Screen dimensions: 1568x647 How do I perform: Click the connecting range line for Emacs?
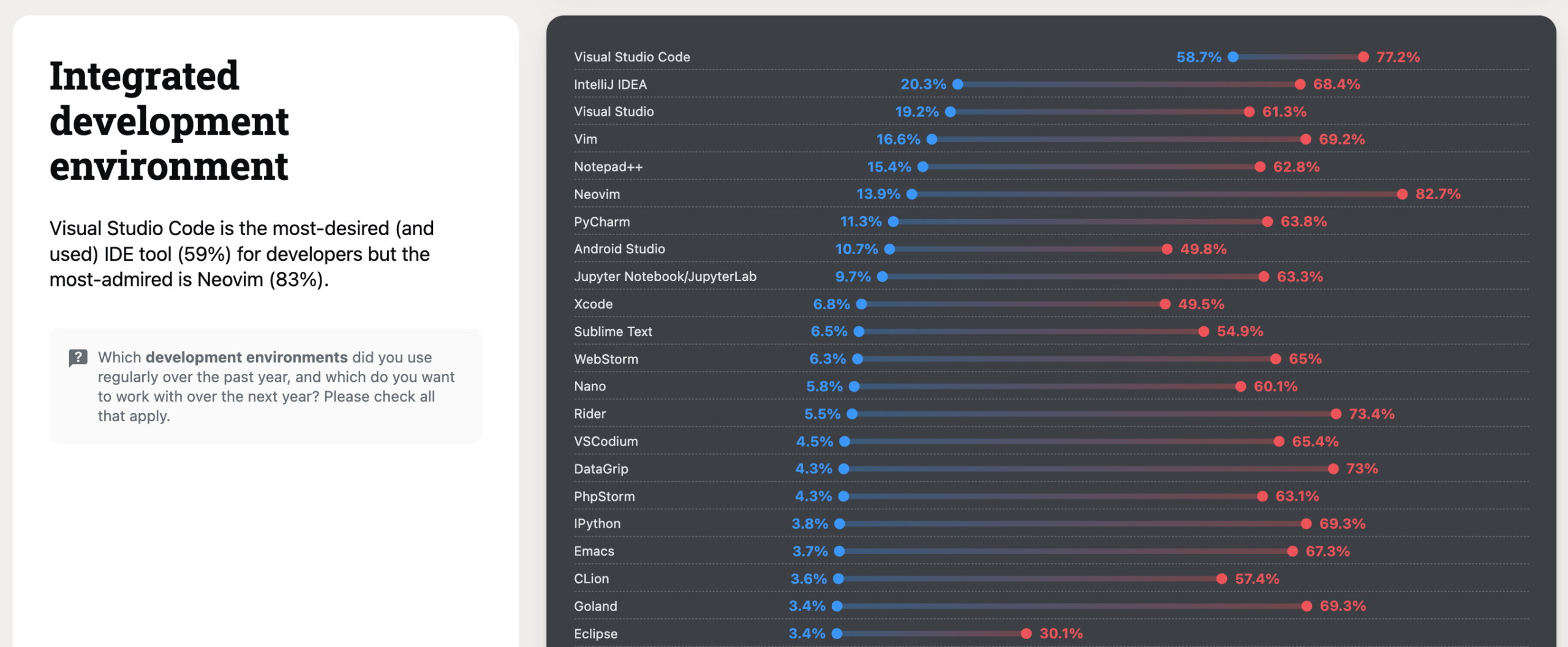click(x=1066, y=552)
